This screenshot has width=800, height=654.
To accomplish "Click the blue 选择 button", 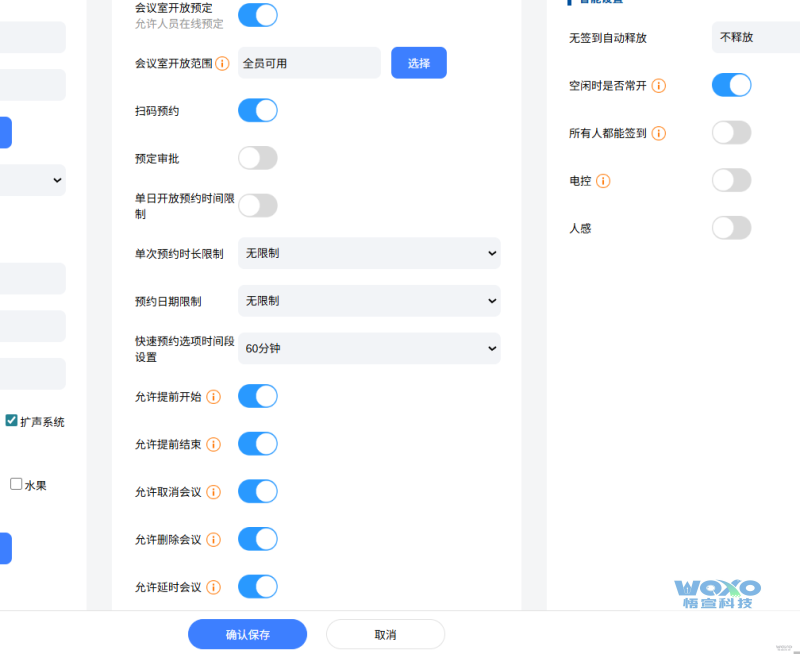I will 418,62.
